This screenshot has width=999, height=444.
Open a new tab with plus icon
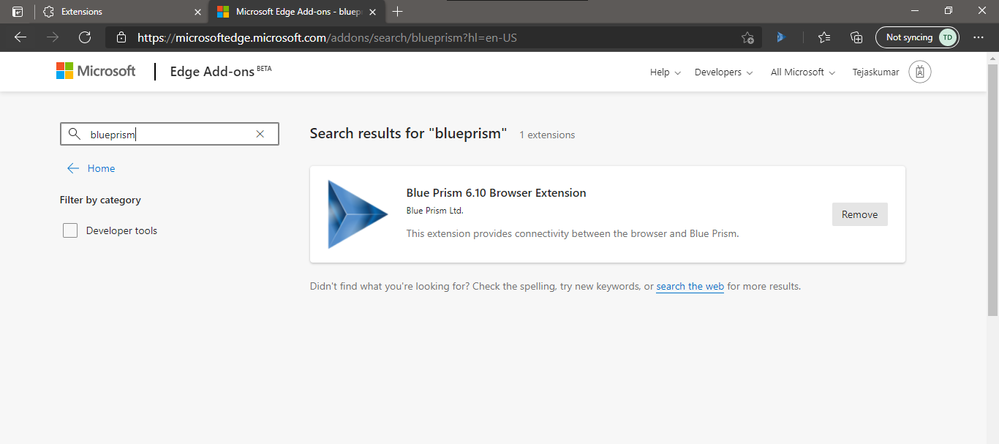pos(398,11)
